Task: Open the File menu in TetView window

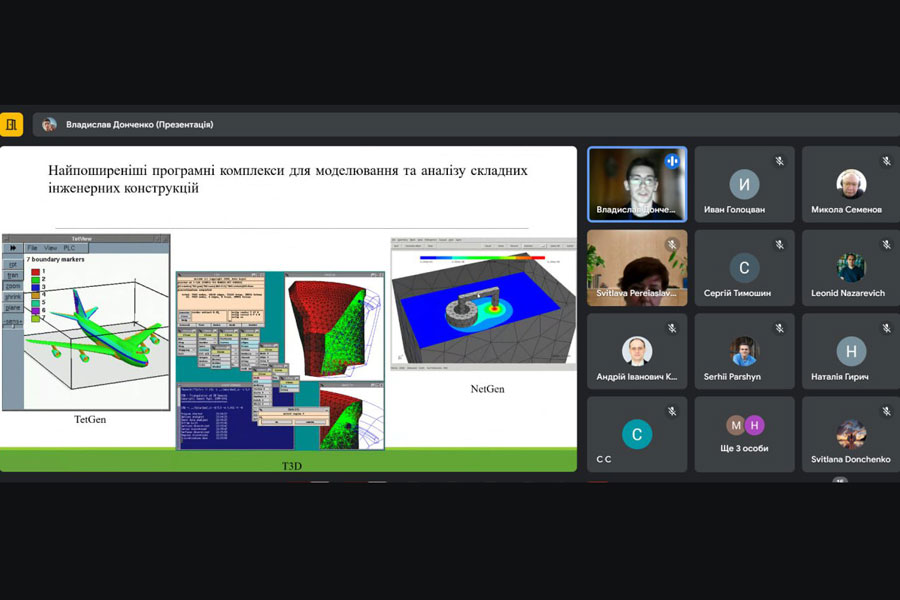Action: pos(32,248)
